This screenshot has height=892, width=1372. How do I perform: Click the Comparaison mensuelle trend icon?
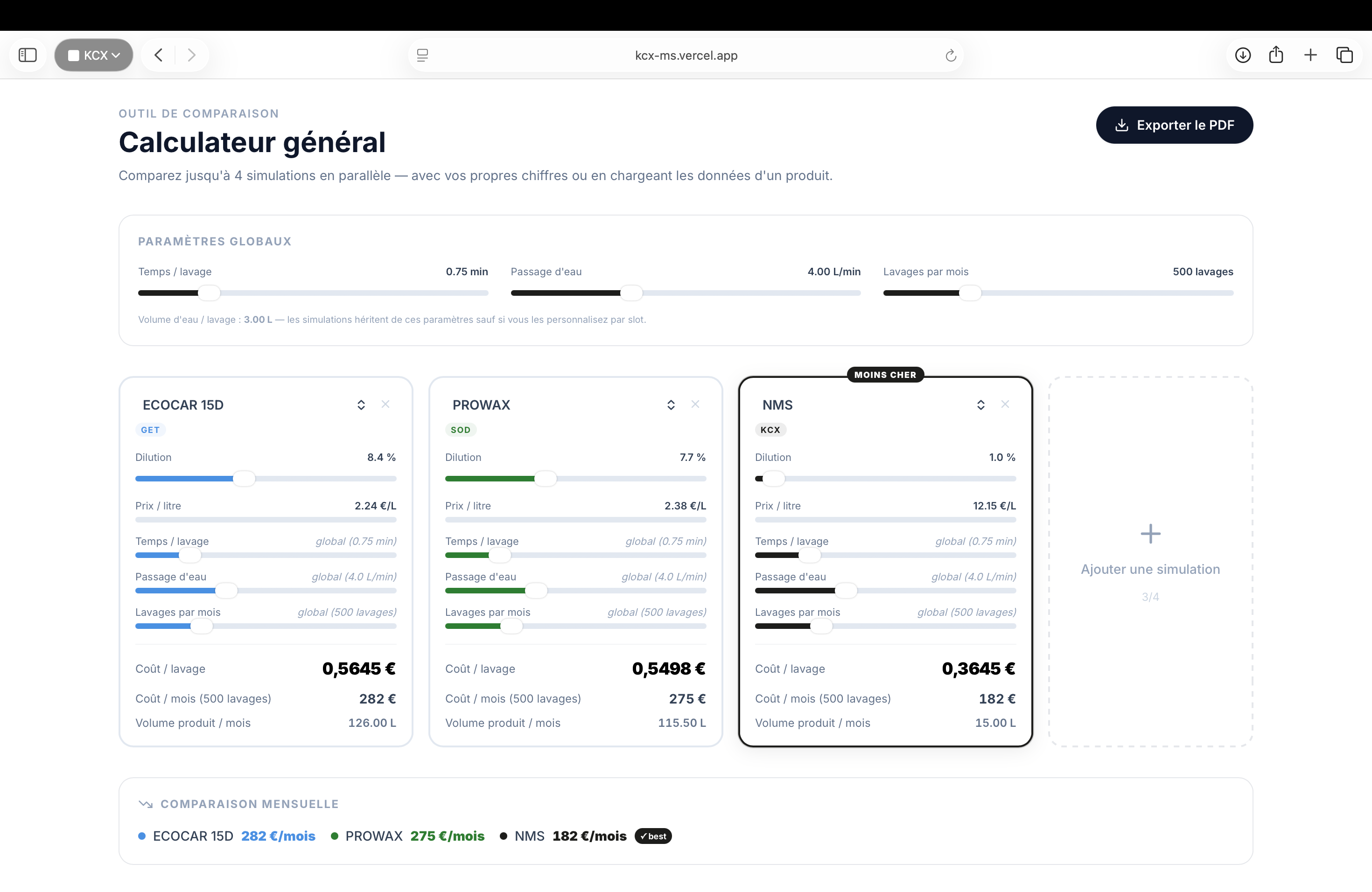[x=146, y=804]
